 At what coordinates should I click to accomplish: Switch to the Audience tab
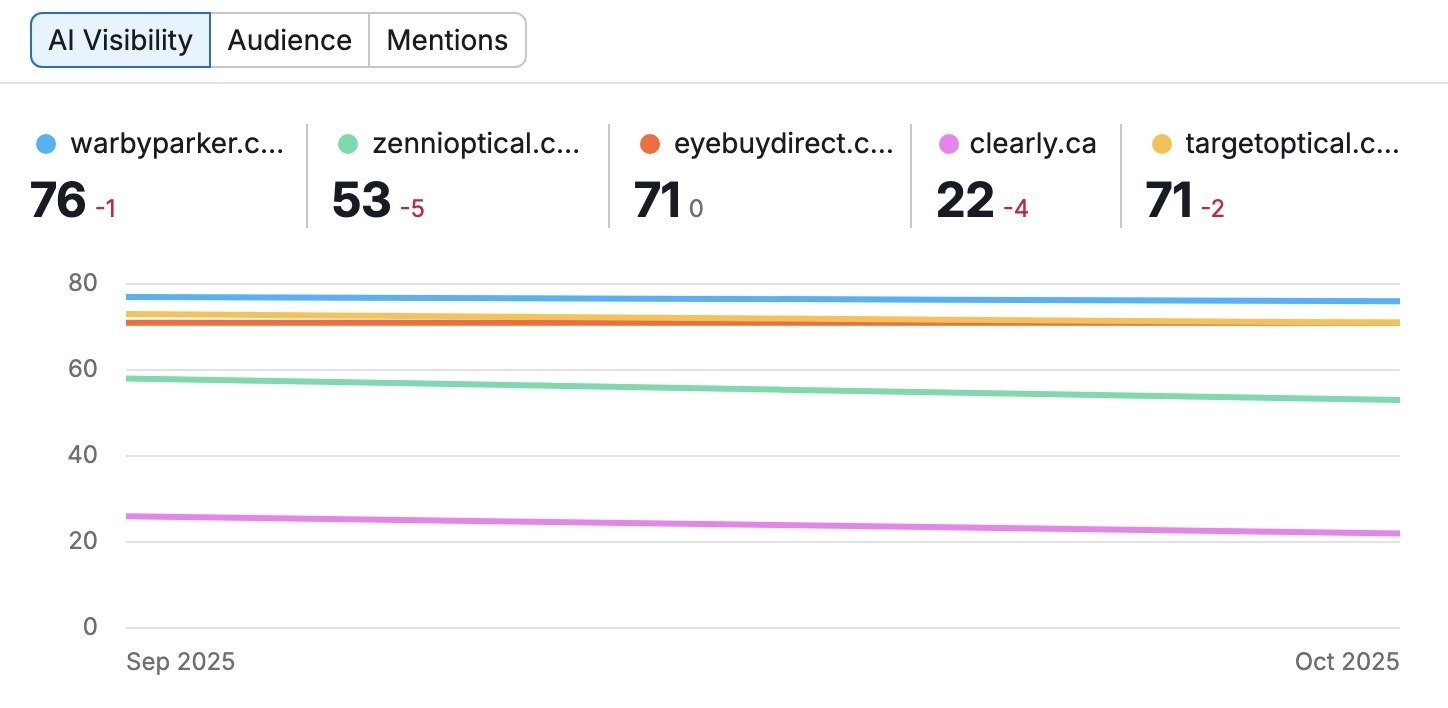[x=288, y=39]
